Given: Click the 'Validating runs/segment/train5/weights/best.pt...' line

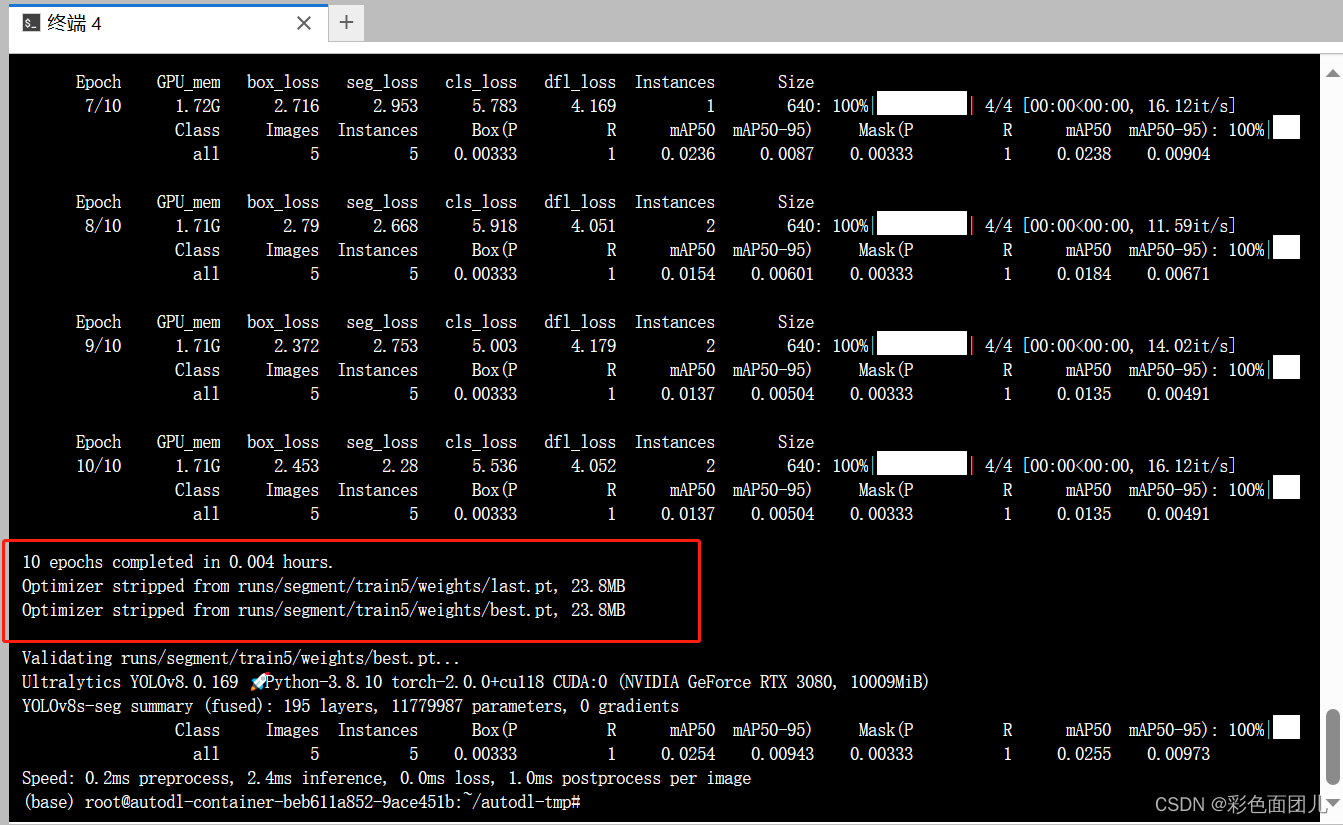Looking at the screenshot, I should tap(242, 658).
